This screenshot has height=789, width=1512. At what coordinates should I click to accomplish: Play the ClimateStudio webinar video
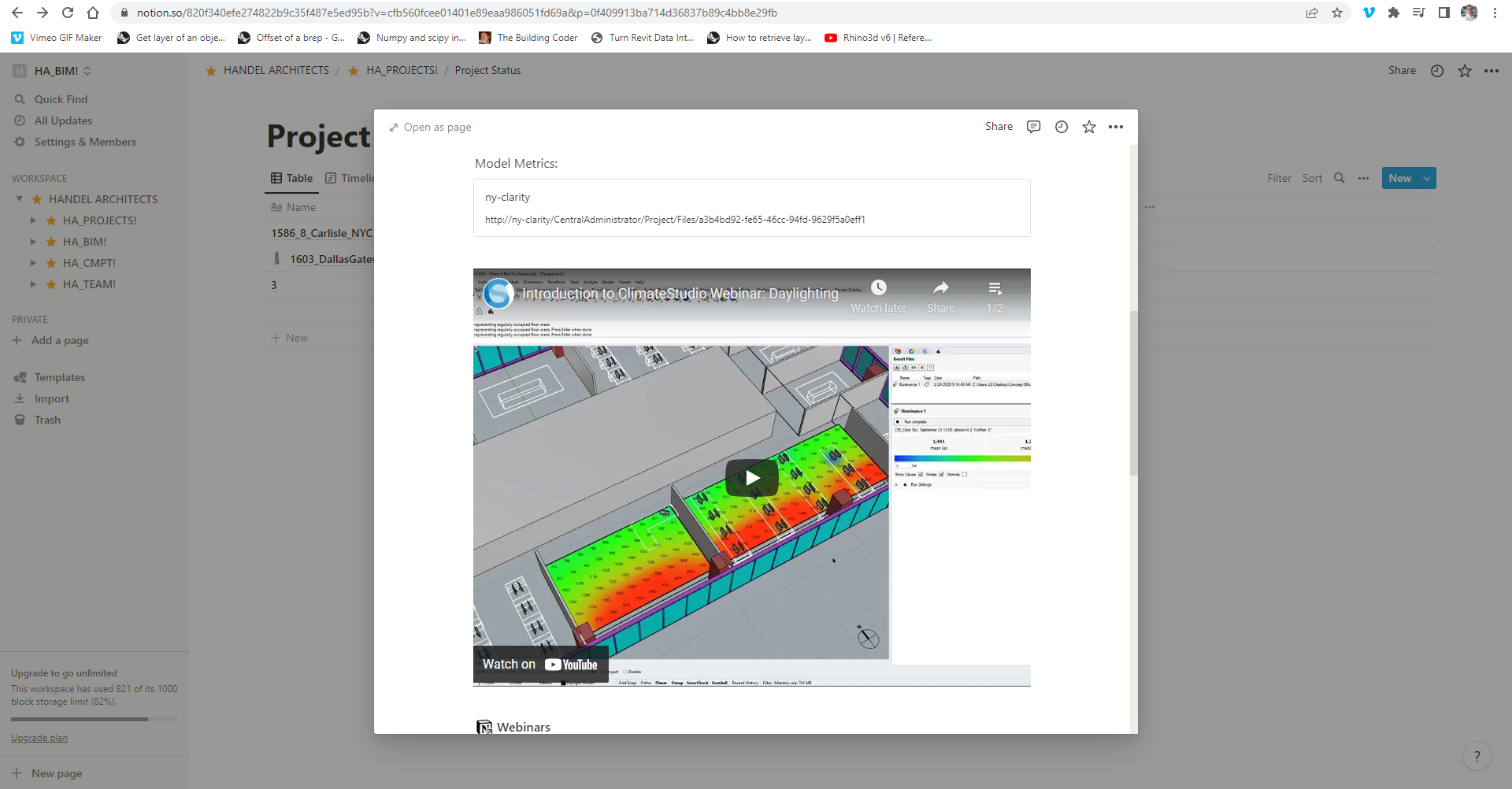(751, 478)
